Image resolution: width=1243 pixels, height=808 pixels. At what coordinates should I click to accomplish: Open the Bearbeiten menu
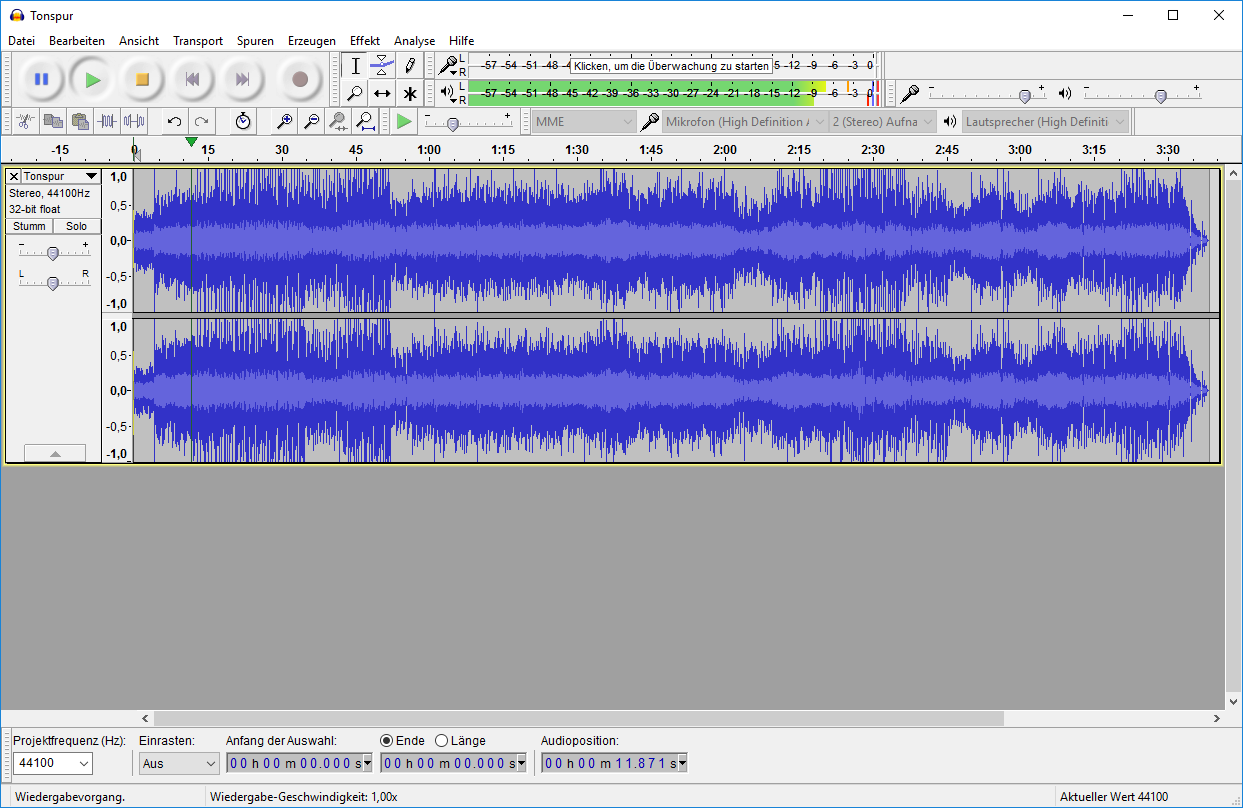[77, 41]
